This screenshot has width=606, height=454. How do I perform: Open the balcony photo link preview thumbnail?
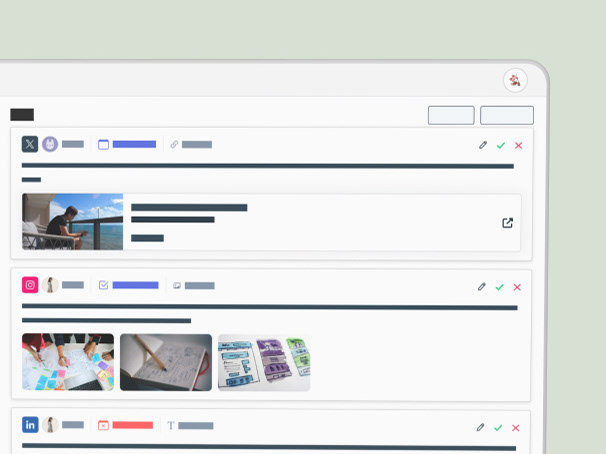pyautogui.click(x=73, y=222)
